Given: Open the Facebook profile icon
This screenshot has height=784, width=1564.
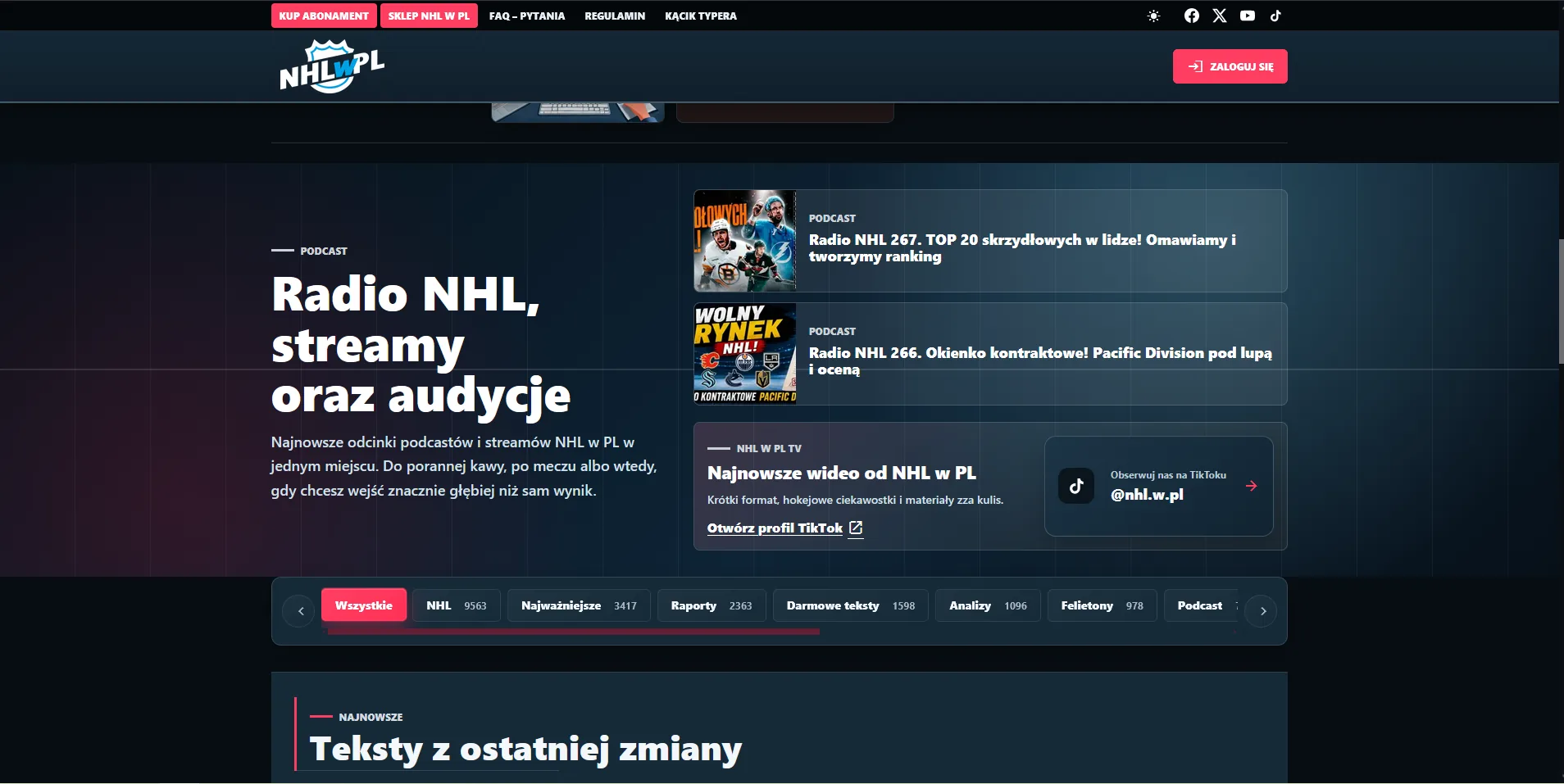Looking at the screenshot, I should tap(1192, 16).
